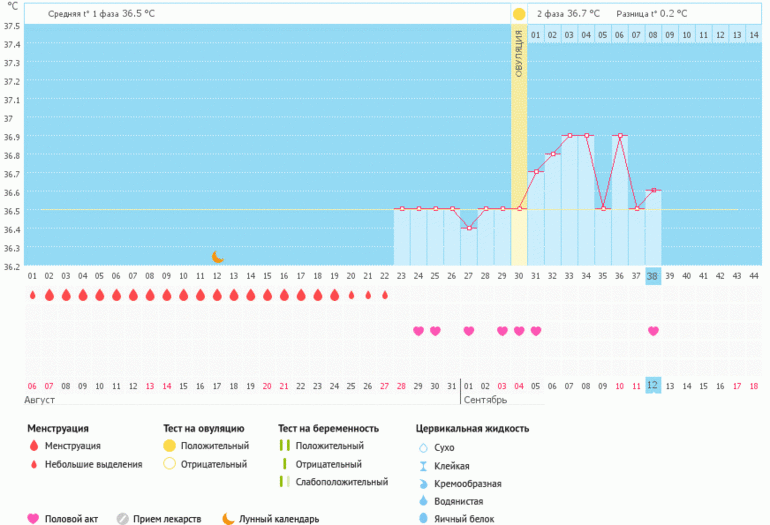Click the heart icon on cycle day 38
Viewport: 770px width, 525px height.
click(653, 331)
